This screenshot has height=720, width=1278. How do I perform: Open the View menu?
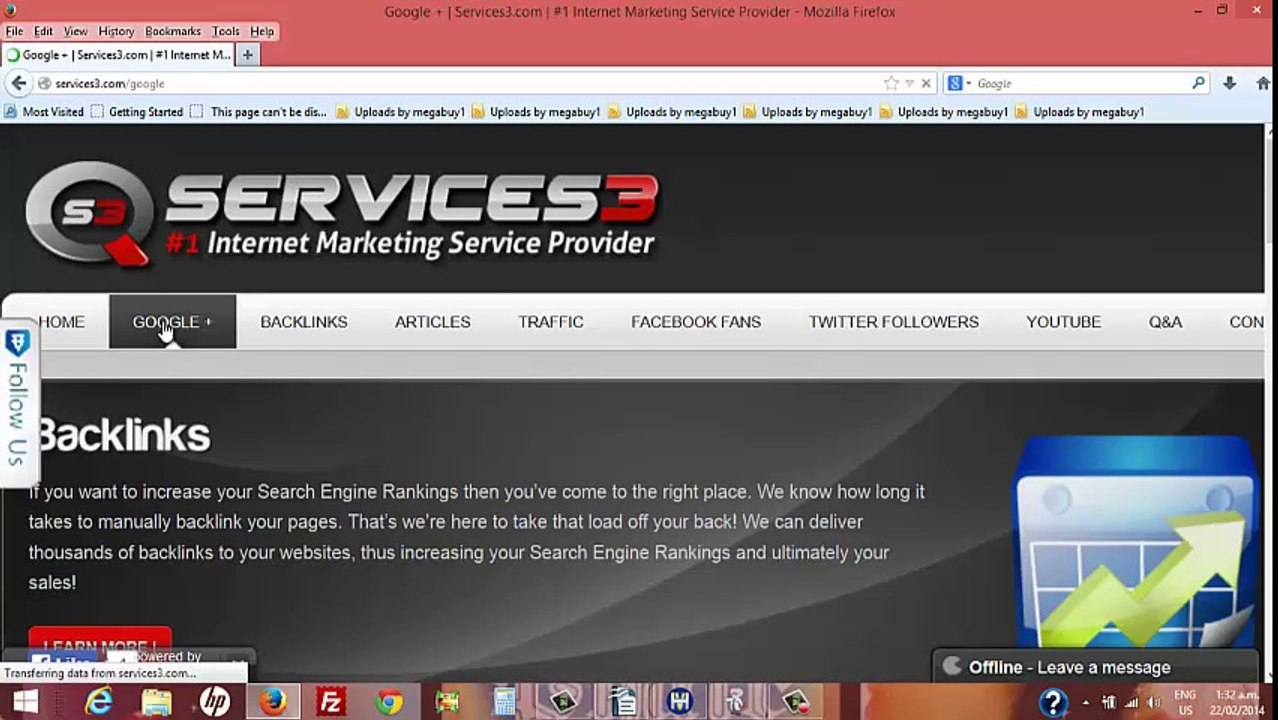75,32
